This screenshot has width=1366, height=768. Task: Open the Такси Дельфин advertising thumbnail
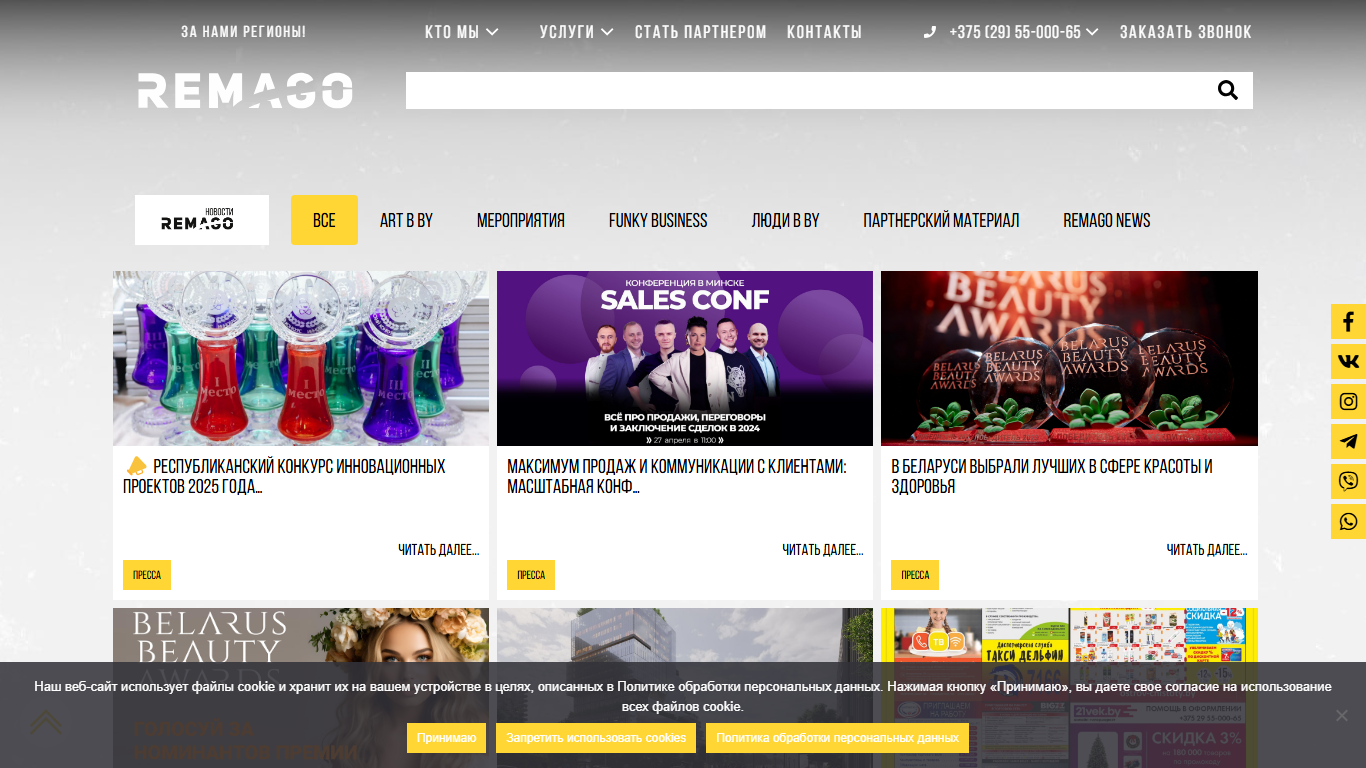pyautogui.click(x=1069, y=688)
